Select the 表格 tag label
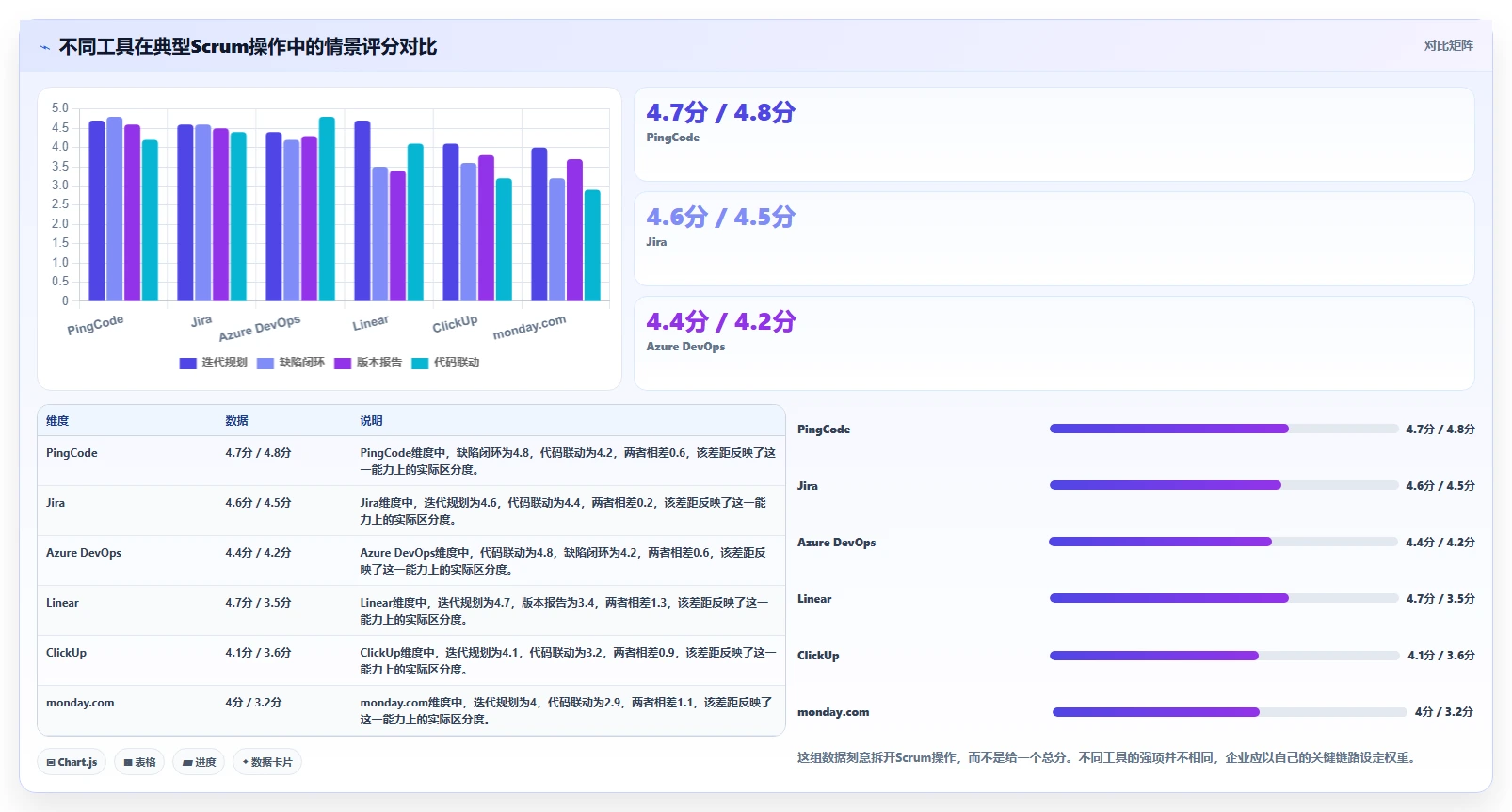The height and width of the screenshot is (812, 1512). 145,762
